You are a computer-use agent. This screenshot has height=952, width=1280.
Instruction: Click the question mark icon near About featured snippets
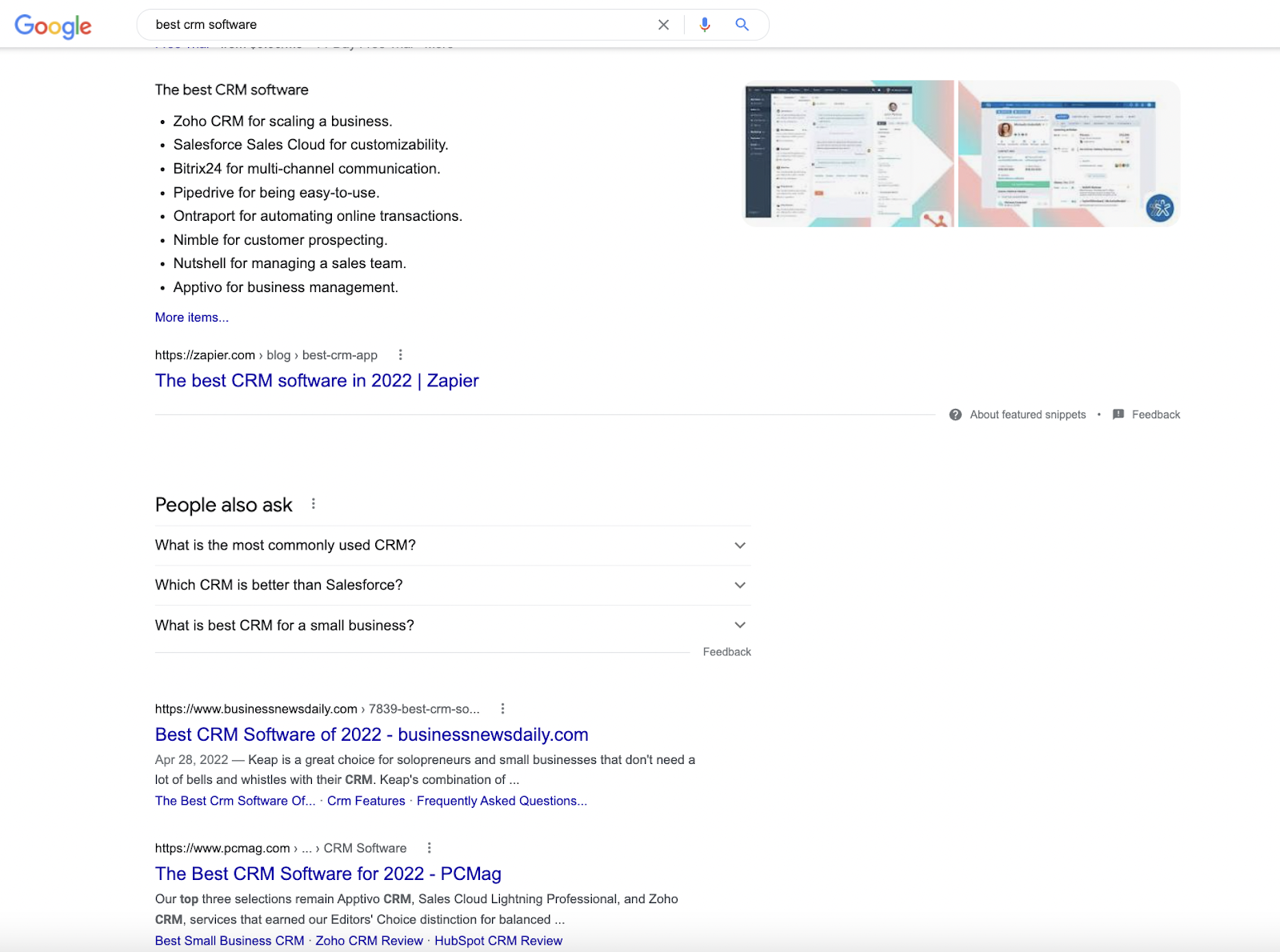click(x=955, y=414)
